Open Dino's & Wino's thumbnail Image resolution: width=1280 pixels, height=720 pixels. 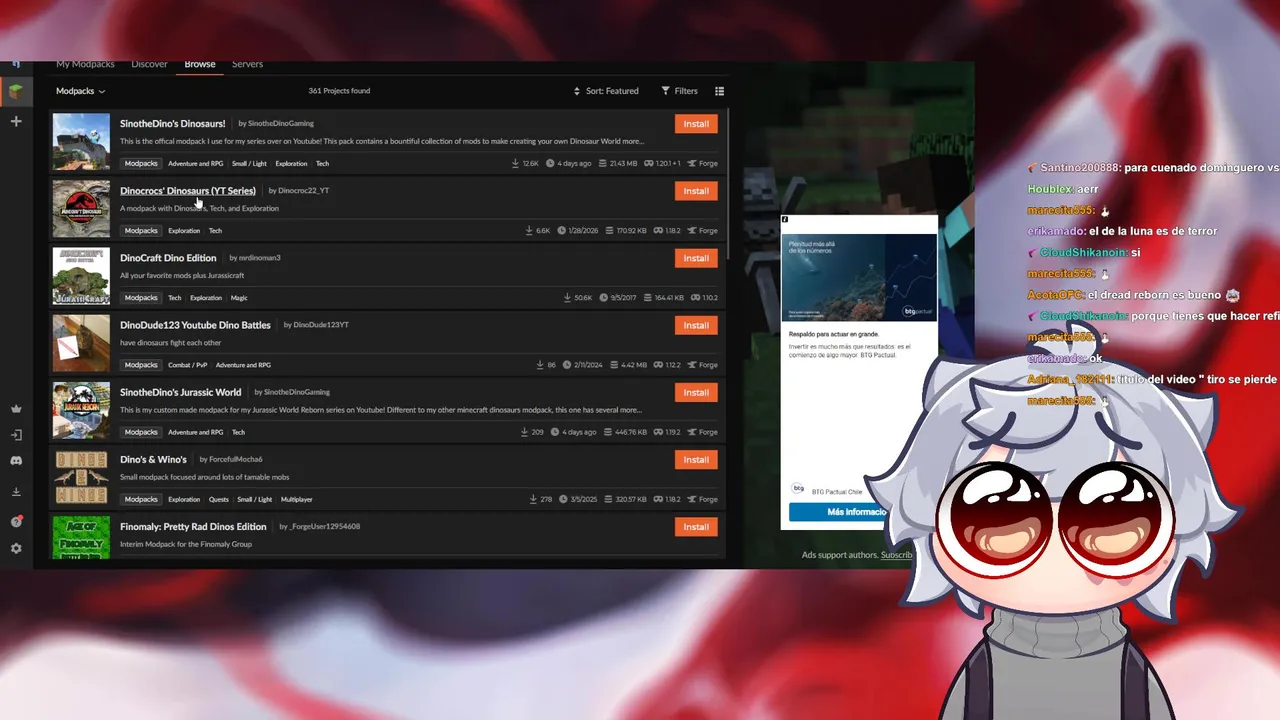click(x=81, y=477)
